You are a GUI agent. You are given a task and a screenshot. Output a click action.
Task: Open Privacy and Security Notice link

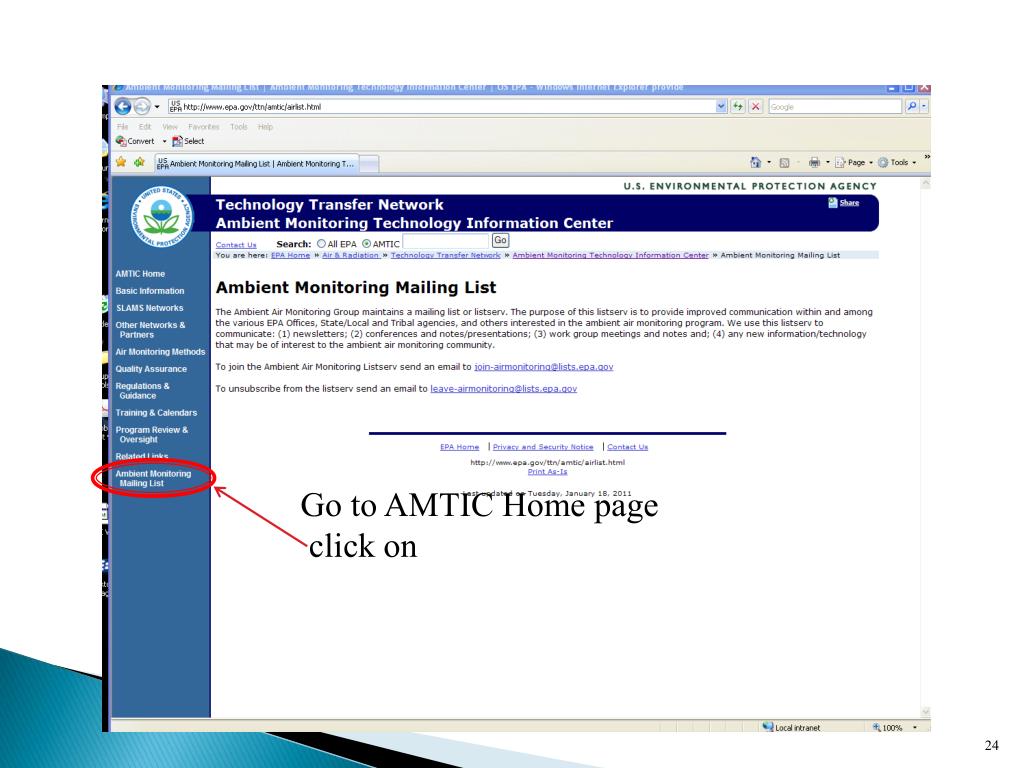coord(543,447)
